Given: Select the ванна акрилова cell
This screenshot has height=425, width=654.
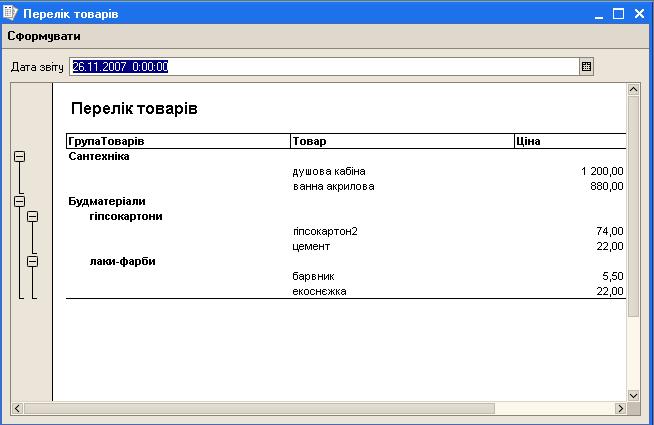Looking at the screenshot, I should coord(333,186).
